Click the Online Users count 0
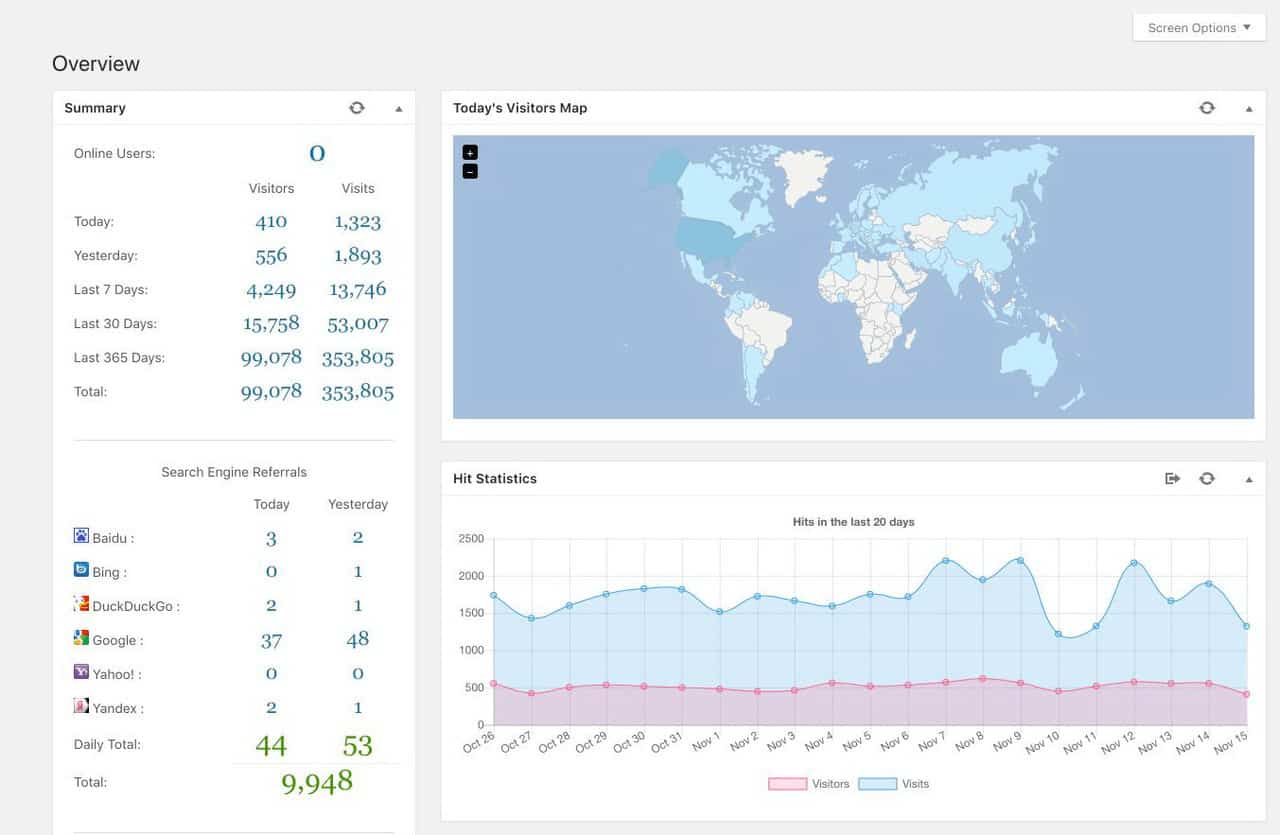 coord(317,153)
